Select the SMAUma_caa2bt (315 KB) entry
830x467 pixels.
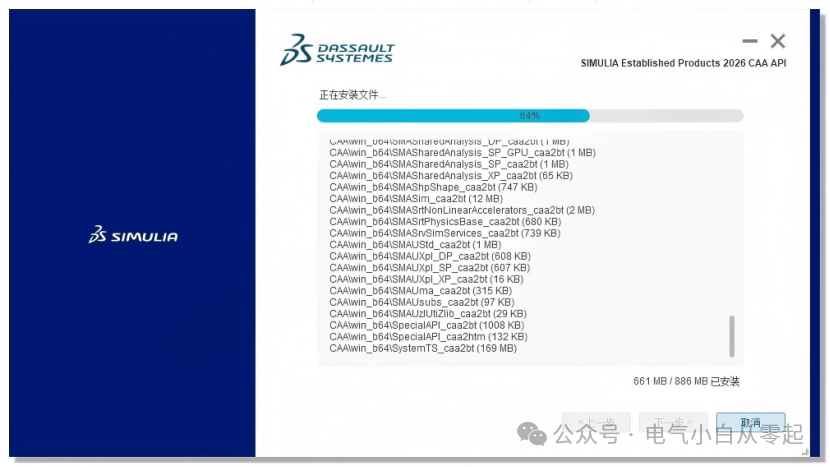420,291
